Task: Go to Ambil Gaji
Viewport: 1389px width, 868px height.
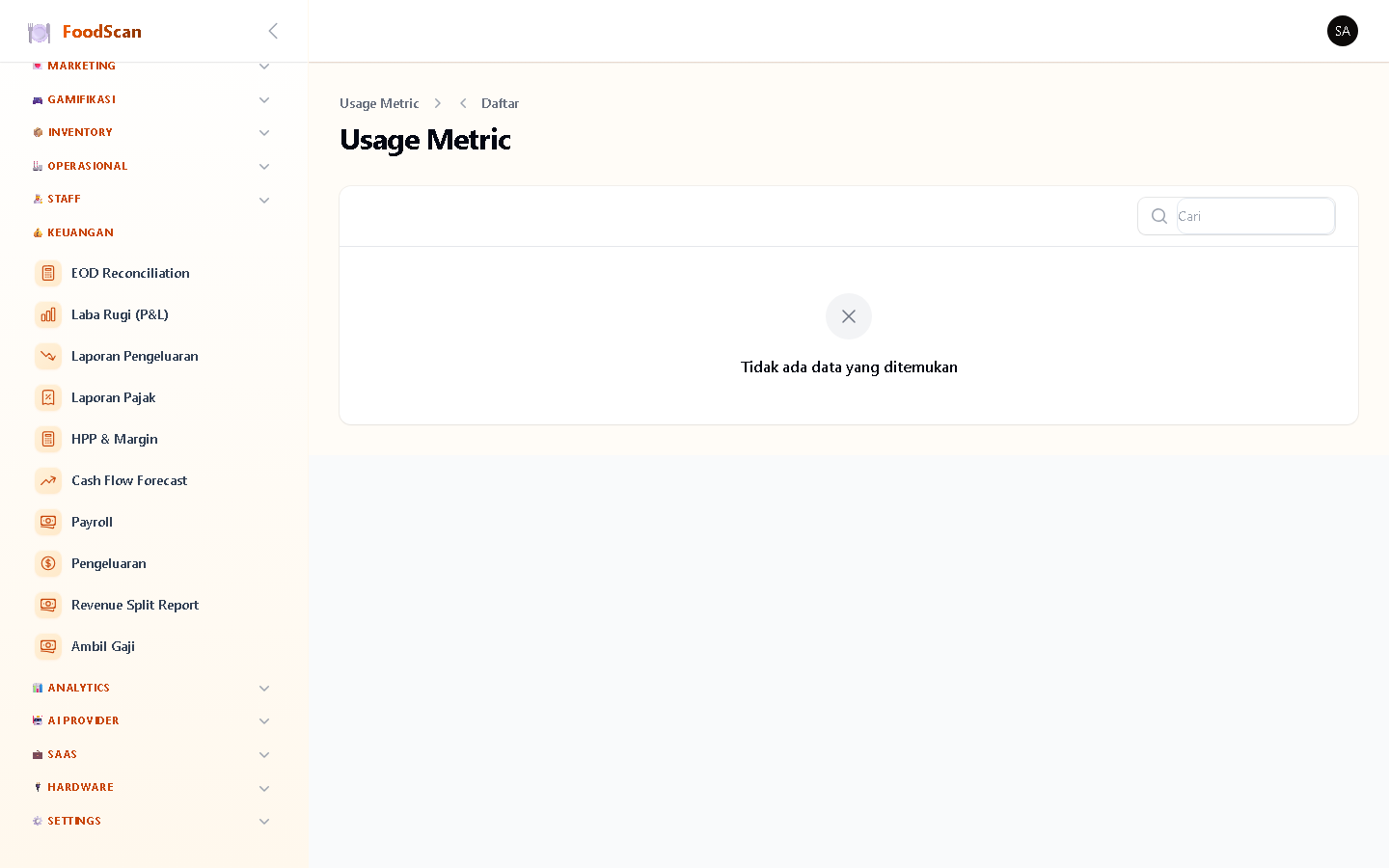Action: (x=154, y=646)
